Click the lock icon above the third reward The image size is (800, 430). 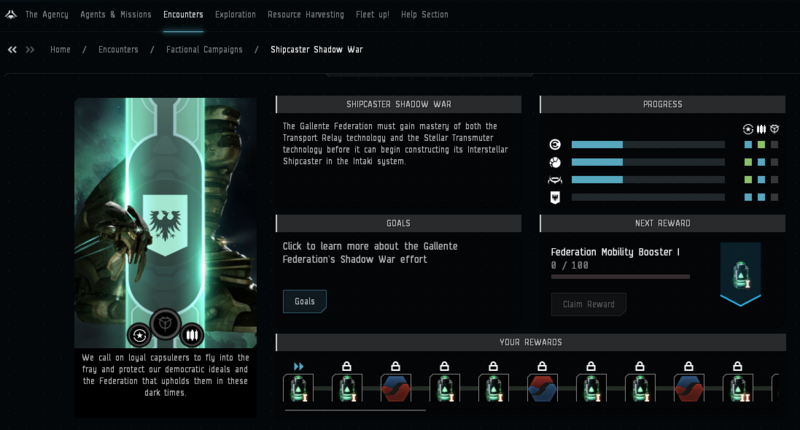tap(395, 366)
